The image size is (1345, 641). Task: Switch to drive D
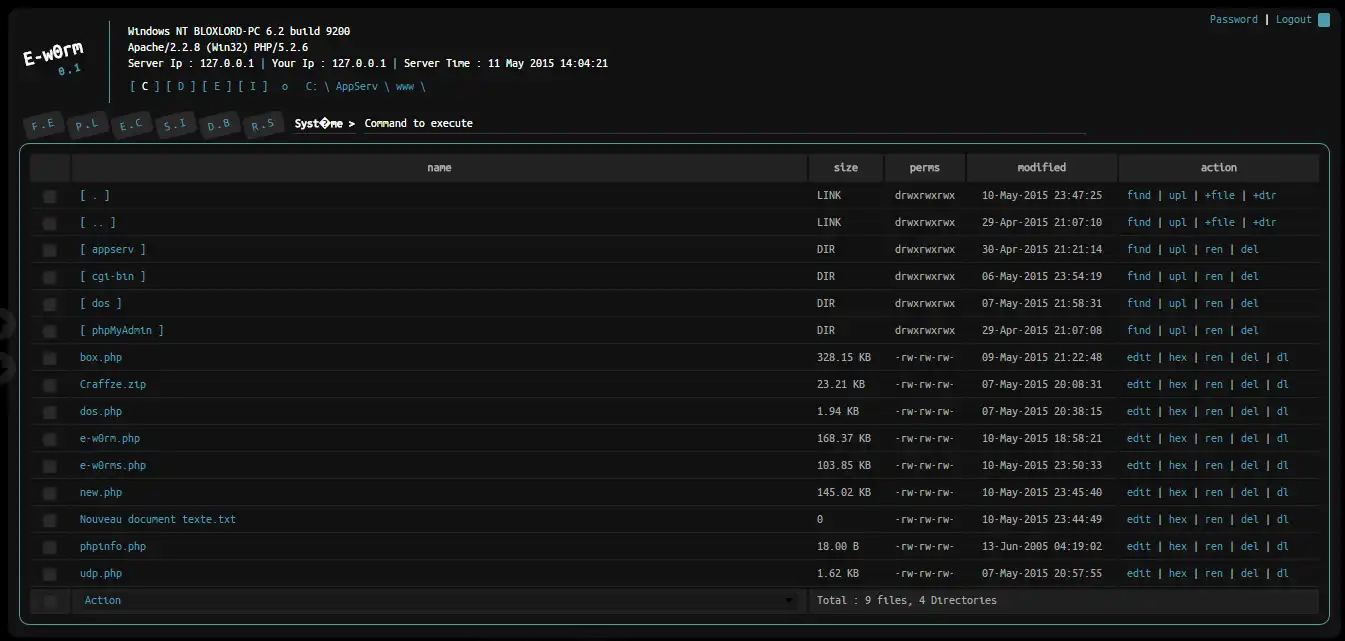click(181, 87)
